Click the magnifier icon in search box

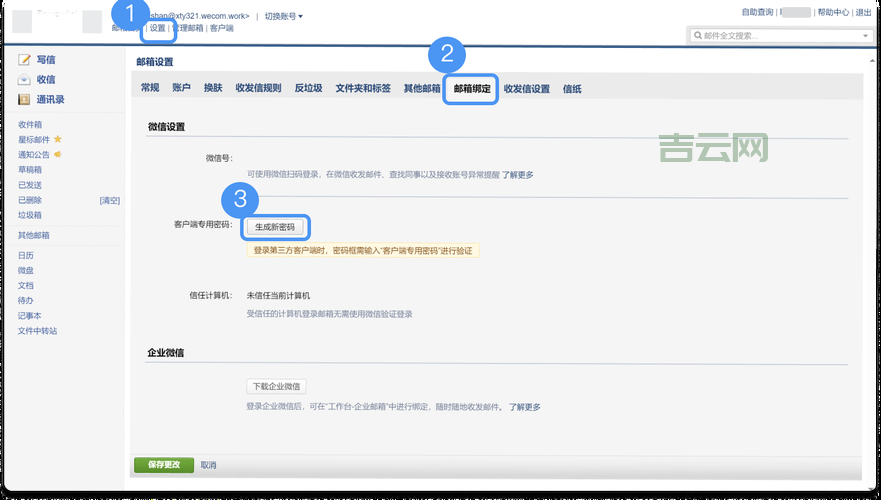698,35
